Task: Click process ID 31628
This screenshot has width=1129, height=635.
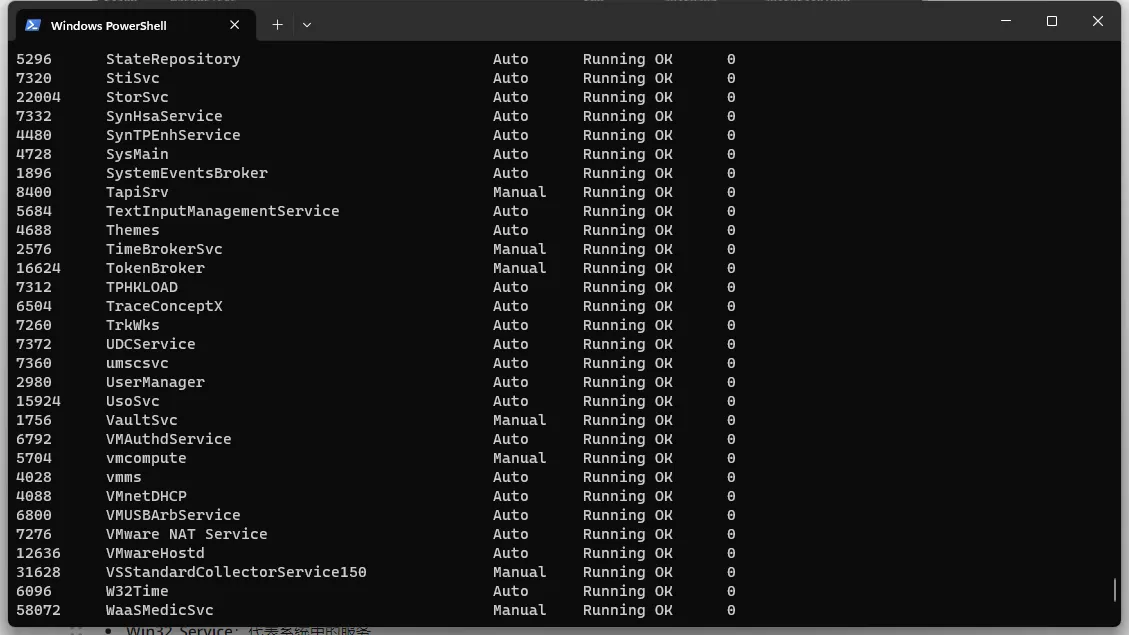Action: [x=38, y=572]
